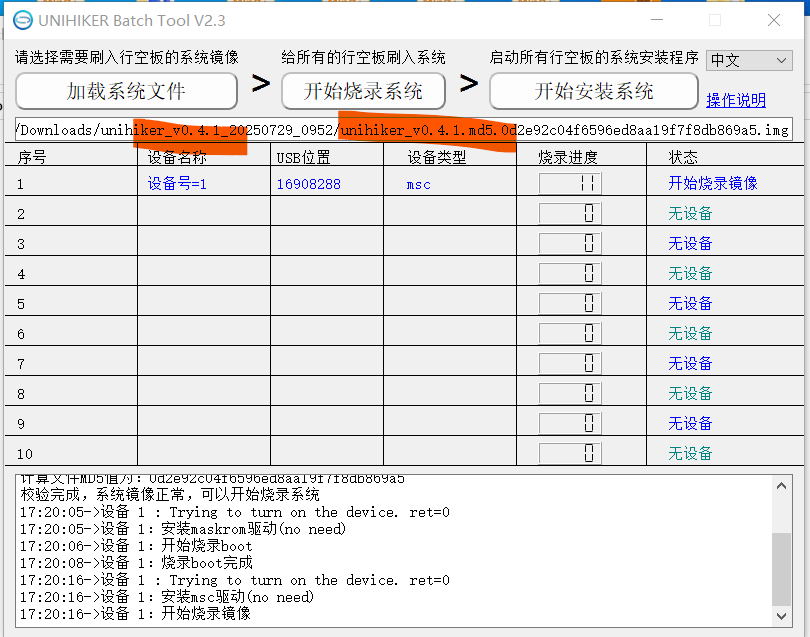Click the 无设备 status in row 2
This screenshot has width=810, height=637.
coord(690,213)
